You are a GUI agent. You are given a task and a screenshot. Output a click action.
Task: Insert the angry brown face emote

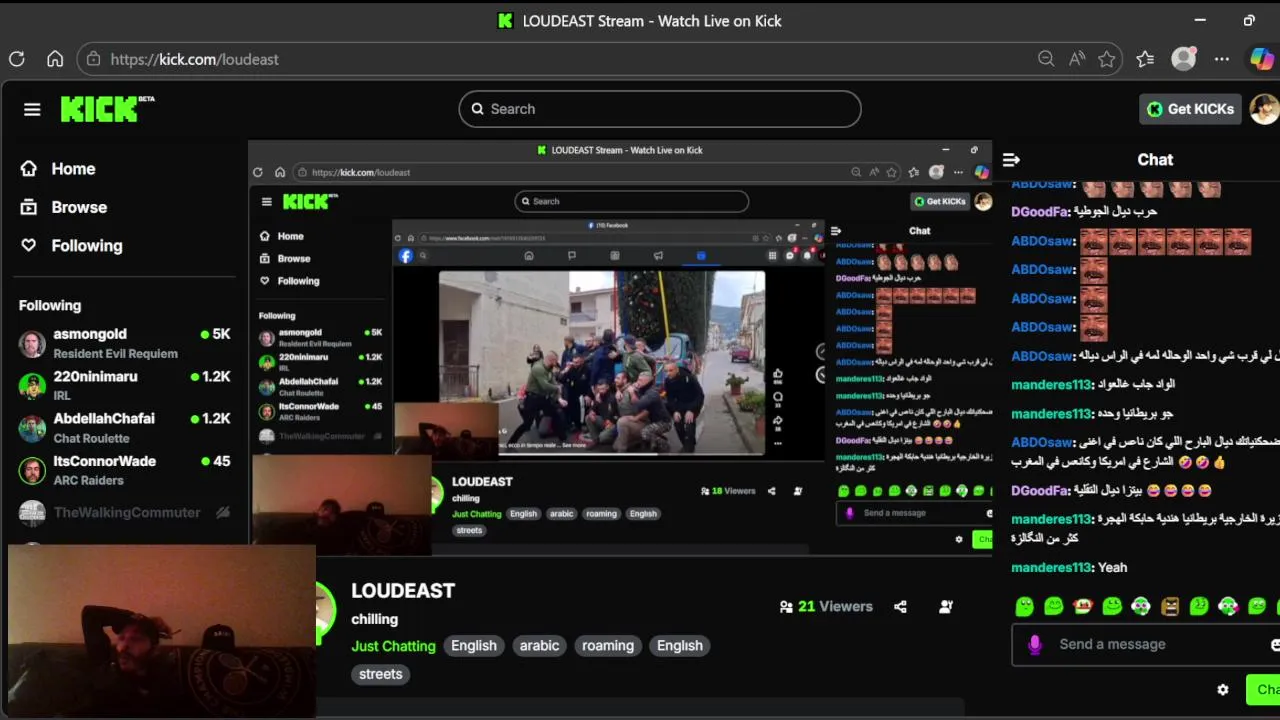tap(1170, 606)
